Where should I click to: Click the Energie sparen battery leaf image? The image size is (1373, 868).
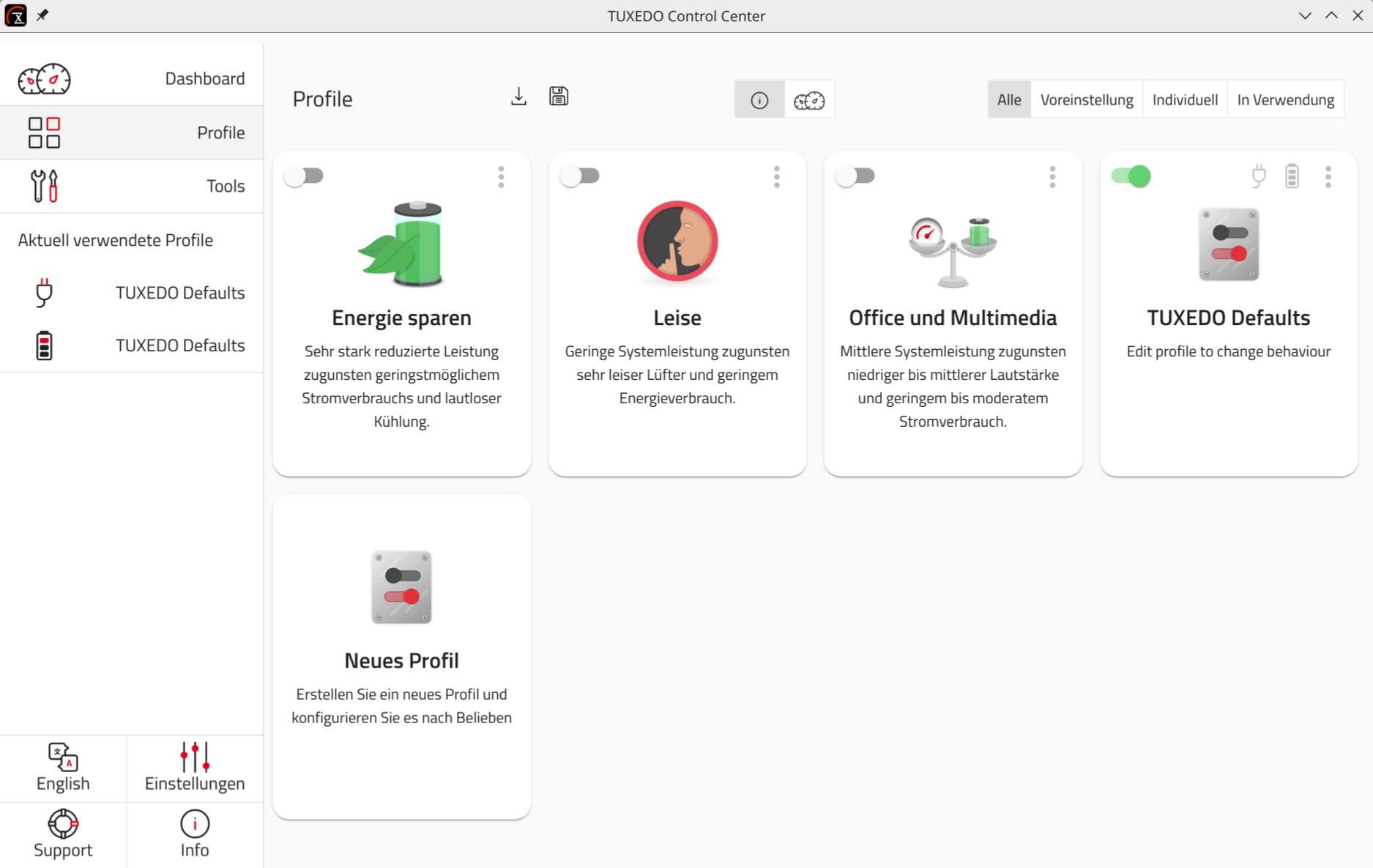point(401,244)
